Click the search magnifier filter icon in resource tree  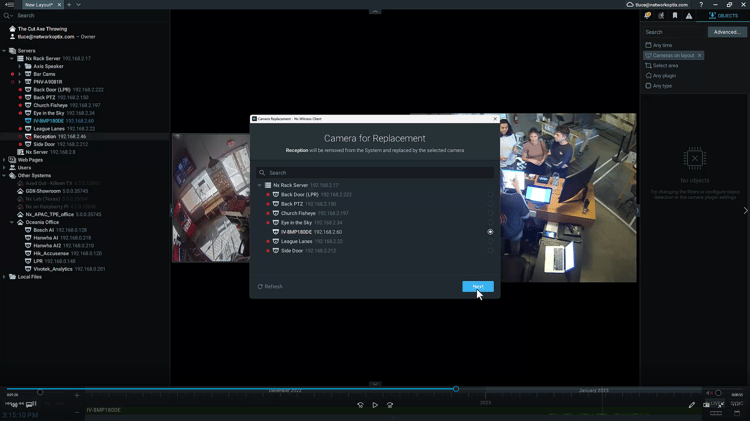click(7, 16)
